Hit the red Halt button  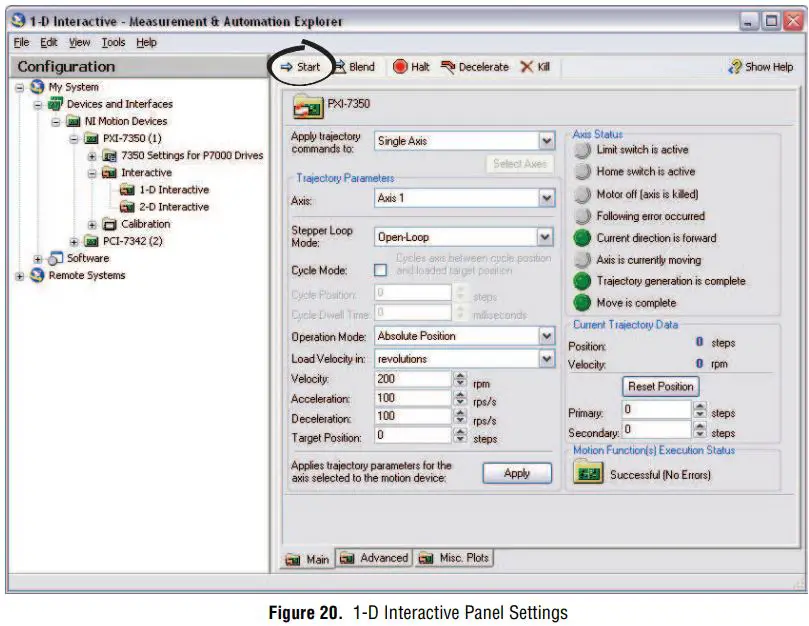tap(410, 67)
